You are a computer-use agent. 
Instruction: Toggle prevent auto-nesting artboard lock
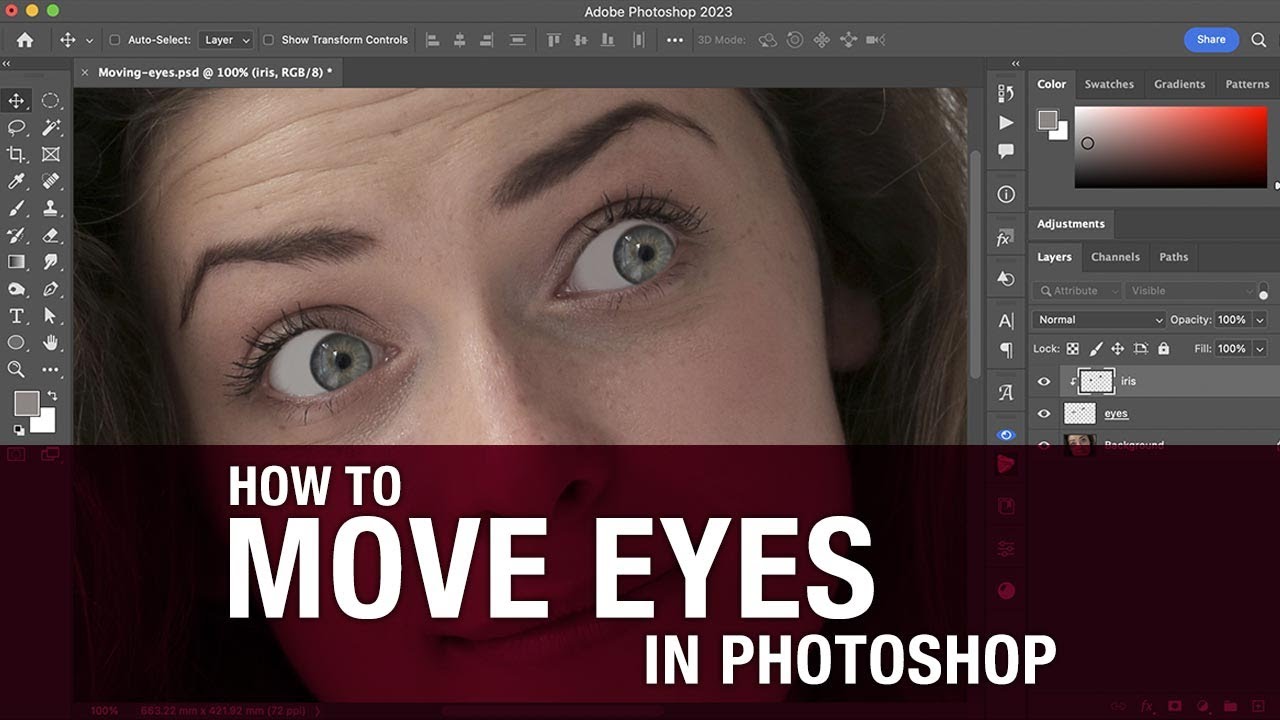[x=1141, y=349]
